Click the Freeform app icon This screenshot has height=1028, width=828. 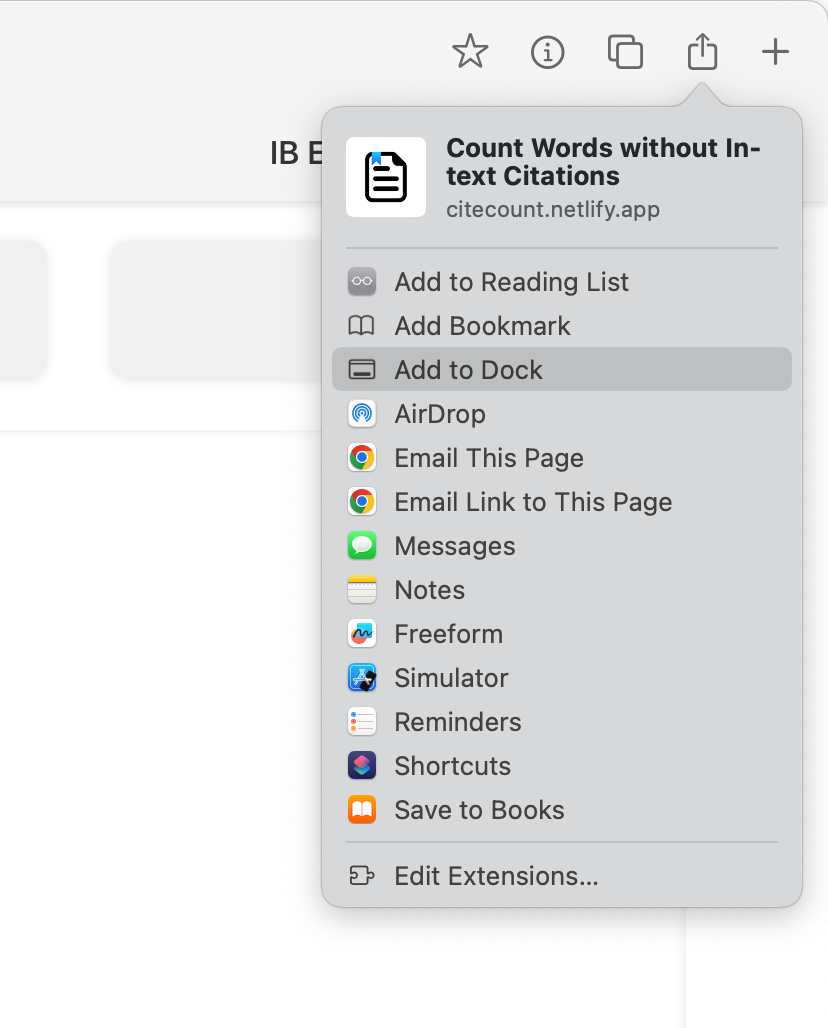click(362, 633)
